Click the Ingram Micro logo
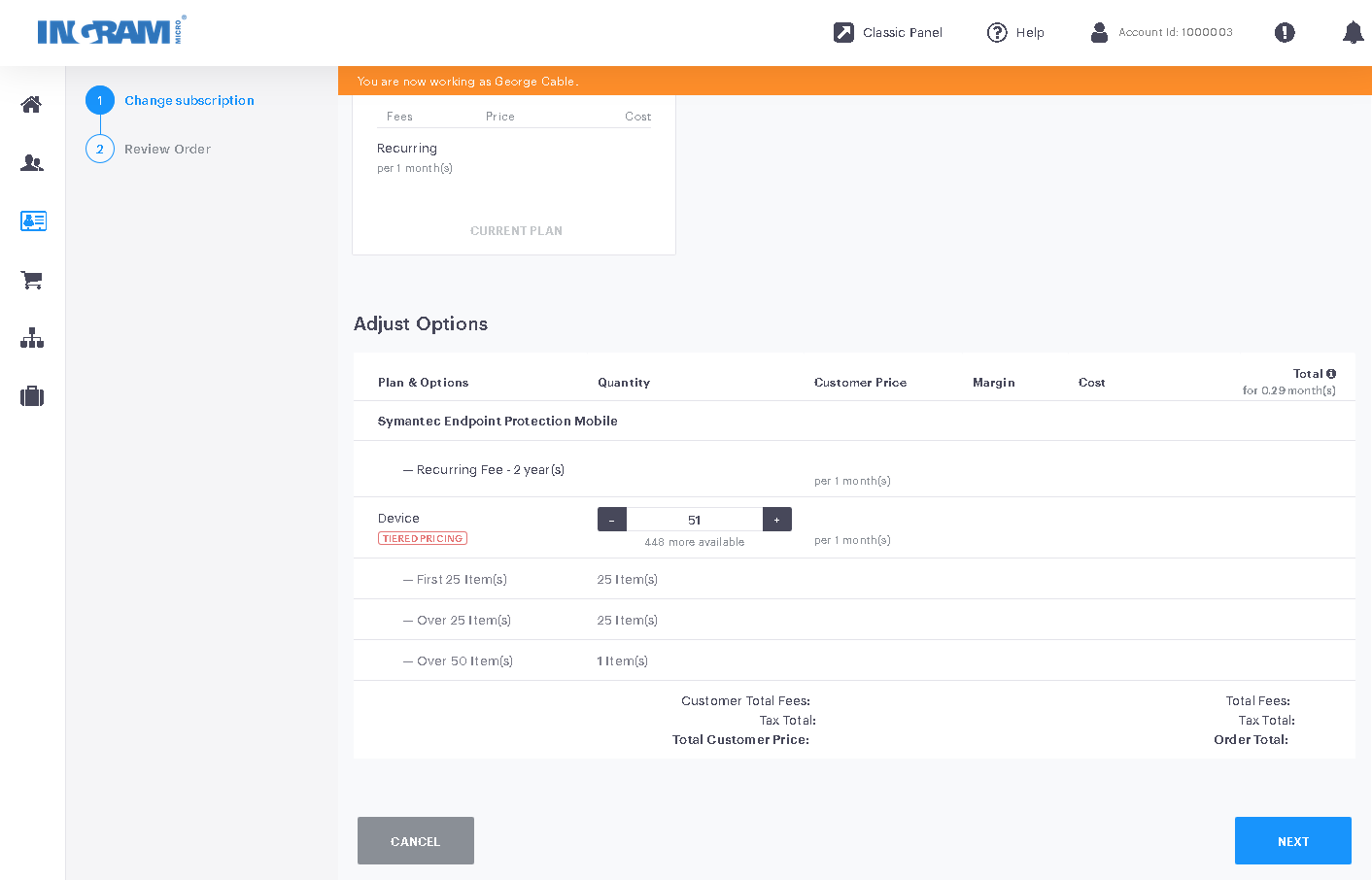The width and height of the screenshot is (1372, 880). click(112, 31)
